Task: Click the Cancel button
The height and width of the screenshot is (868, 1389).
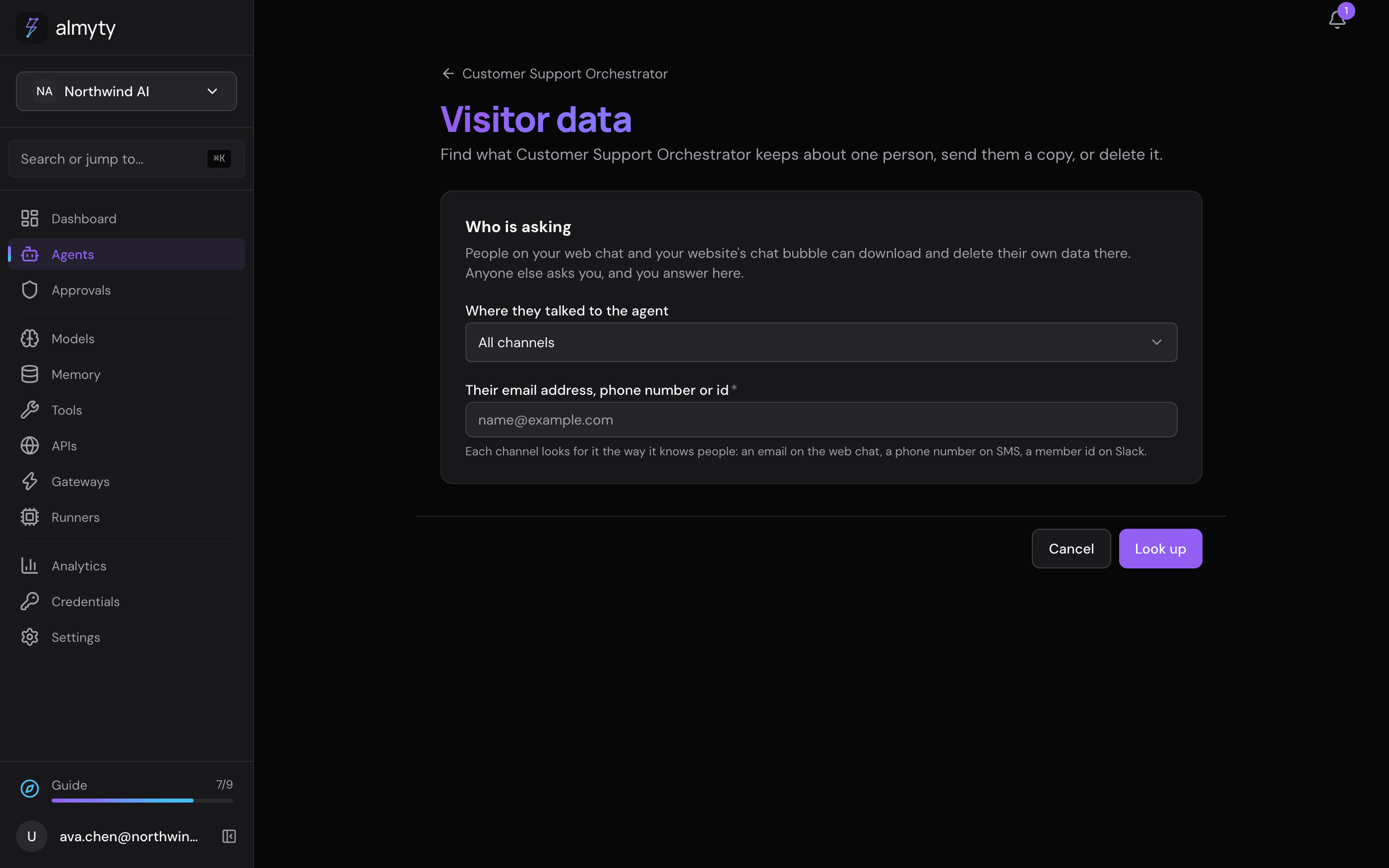Action: pyautogui.click(x=1071, y=548)
